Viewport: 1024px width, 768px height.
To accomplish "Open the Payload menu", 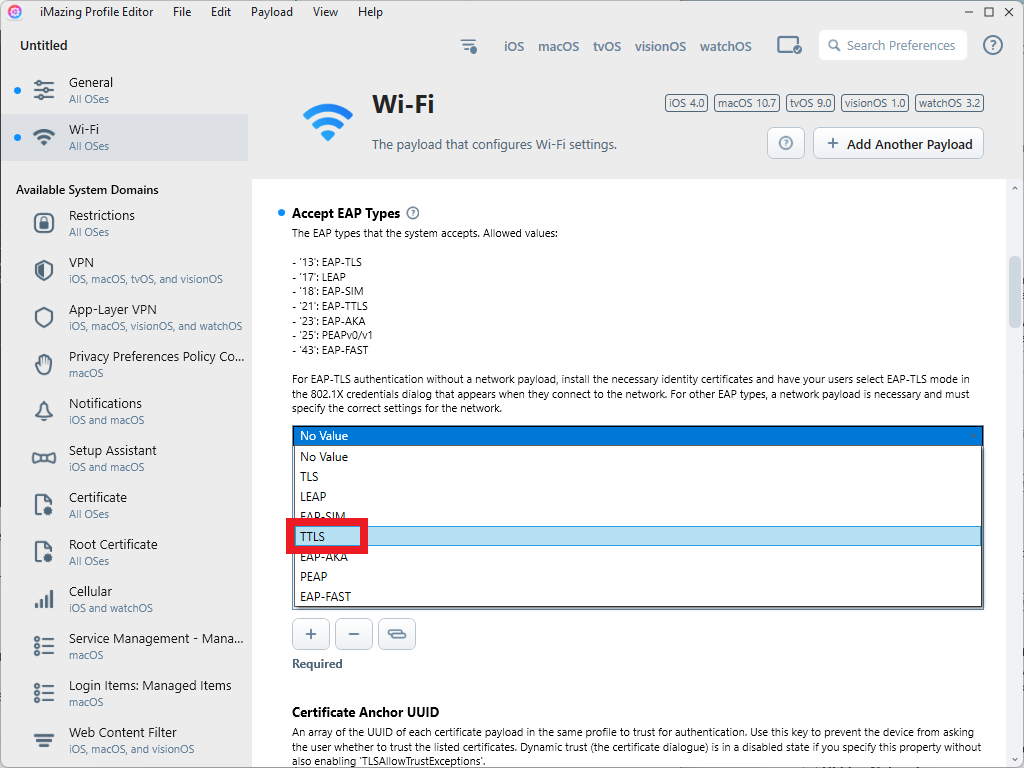I will pyautogui.click(x=272, y=12).
